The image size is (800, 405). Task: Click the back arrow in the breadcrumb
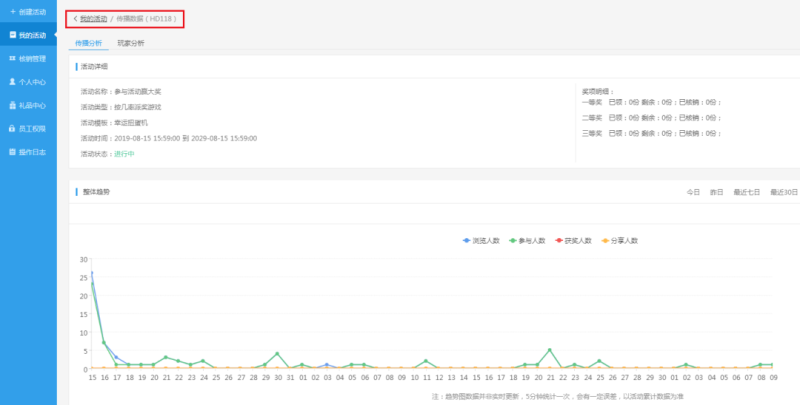pyautogui.click(x=75, y=19)
